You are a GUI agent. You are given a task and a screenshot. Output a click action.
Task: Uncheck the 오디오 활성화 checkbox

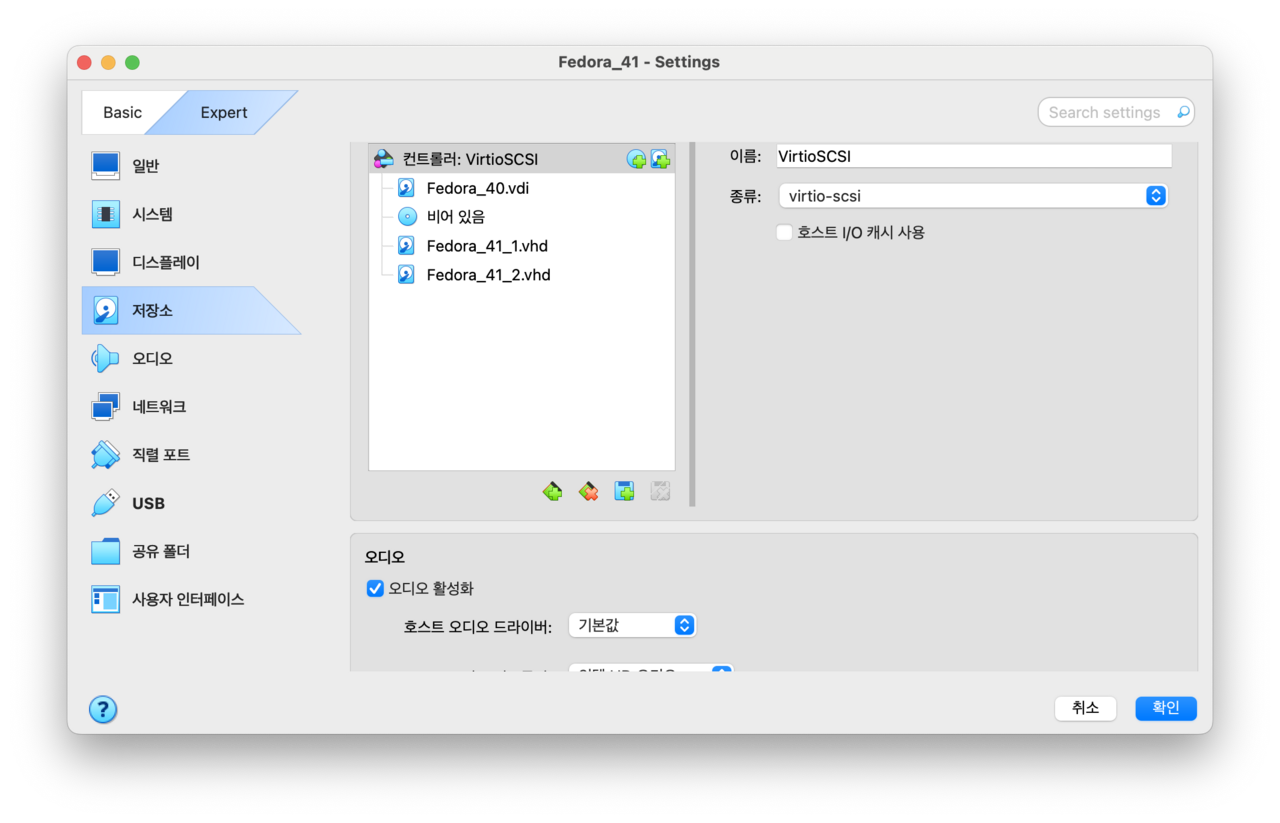click(x=376, y=589)
